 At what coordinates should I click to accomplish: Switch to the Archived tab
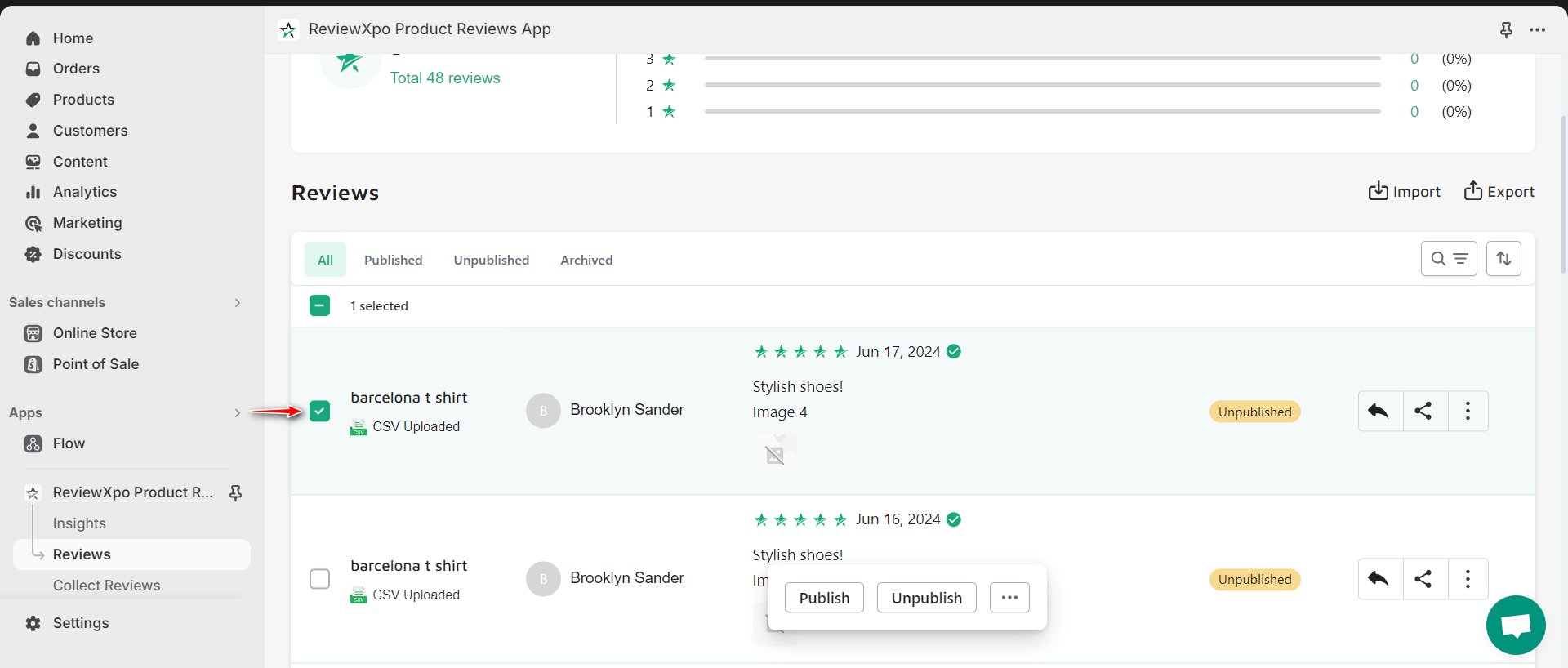pos(586,260)
